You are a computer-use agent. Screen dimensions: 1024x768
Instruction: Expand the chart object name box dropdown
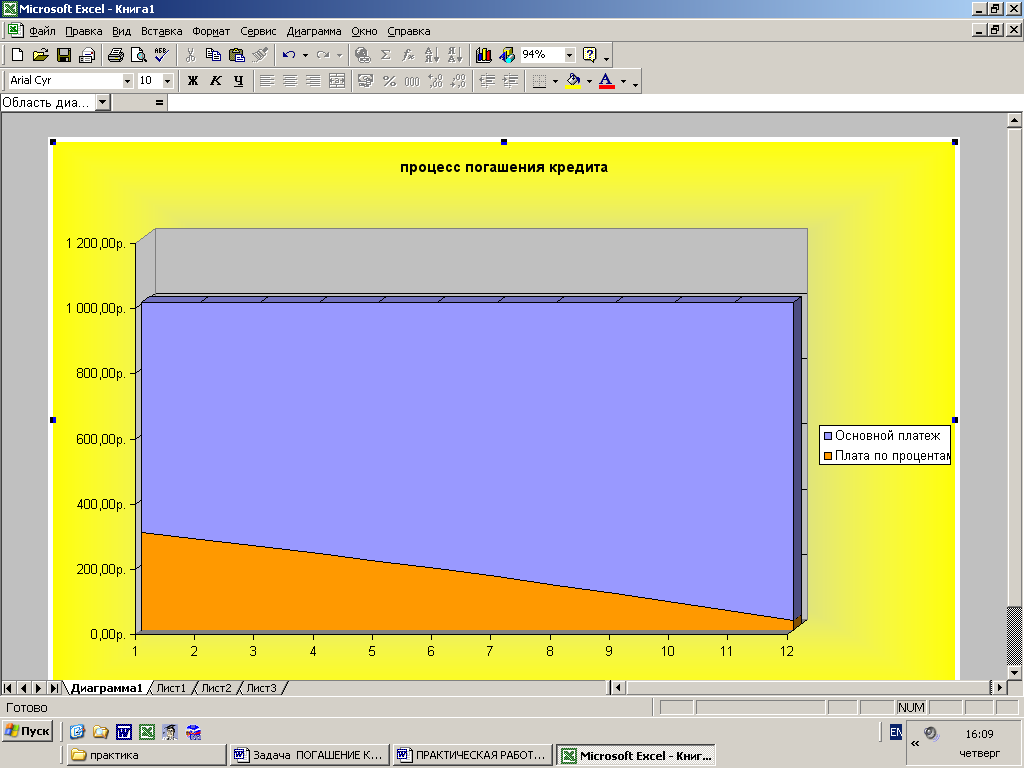click(x=103, y=103)
